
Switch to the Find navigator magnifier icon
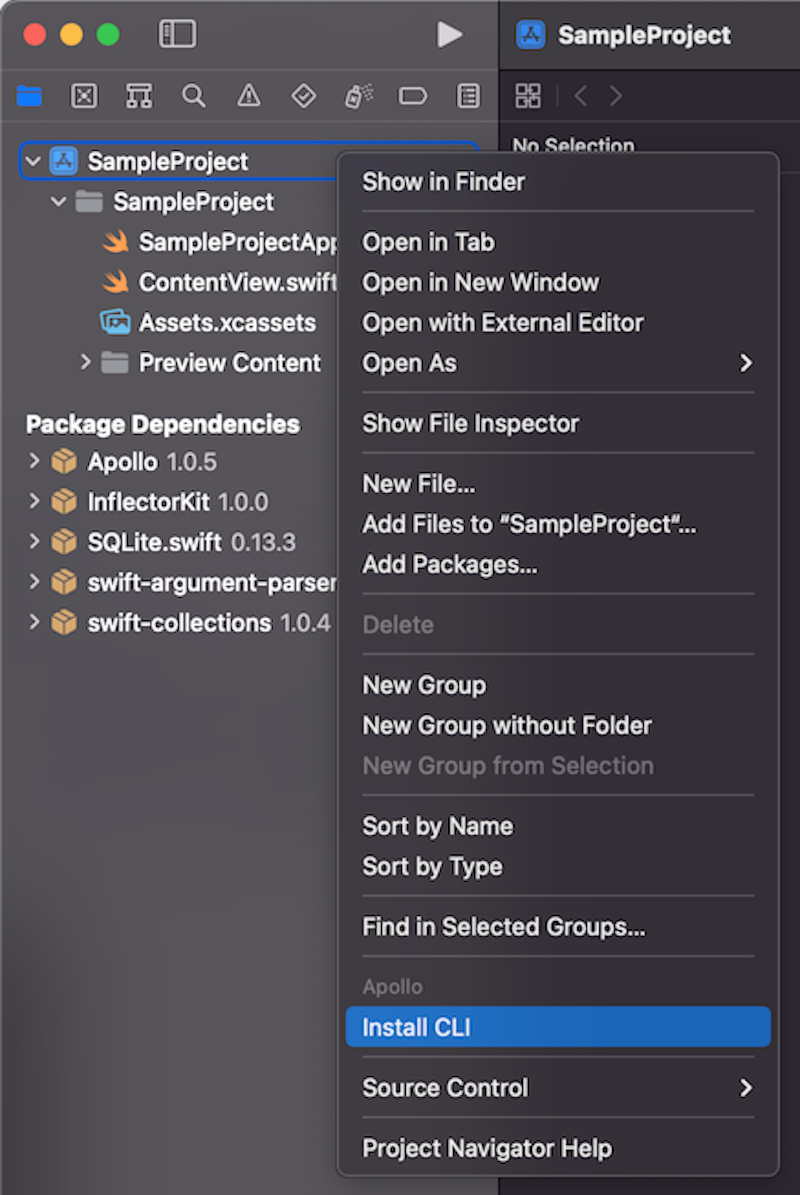193,96
